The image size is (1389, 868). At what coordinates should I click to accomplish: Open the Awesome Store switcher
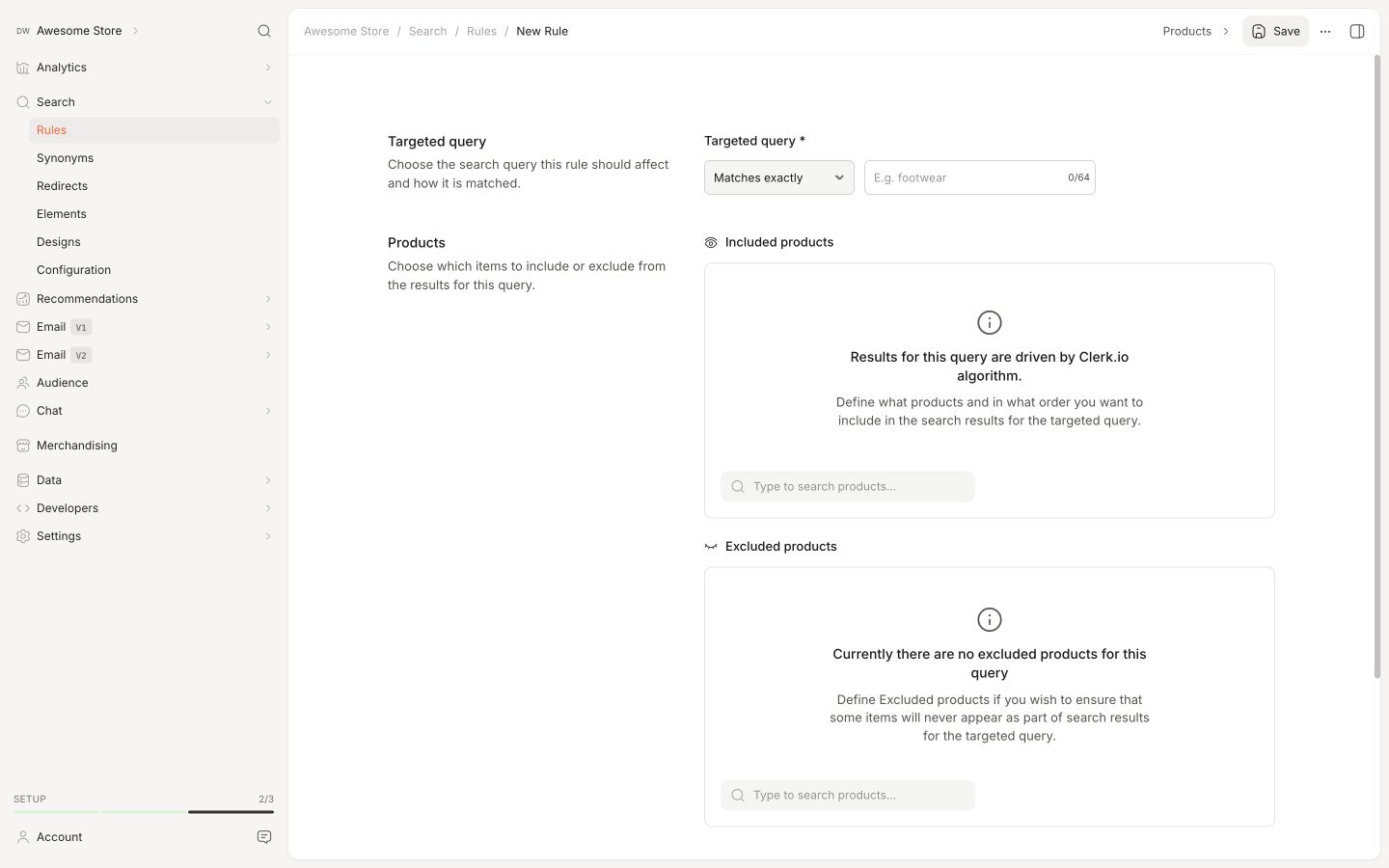click(x=77, y=31)
